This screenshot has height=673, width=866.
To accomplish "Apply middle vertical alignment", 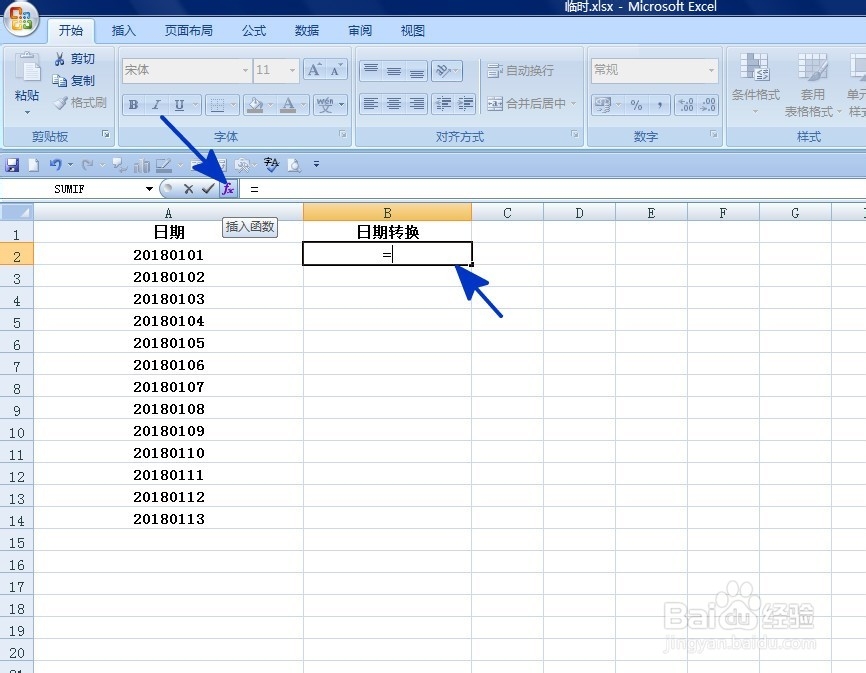I will point(394,70).
